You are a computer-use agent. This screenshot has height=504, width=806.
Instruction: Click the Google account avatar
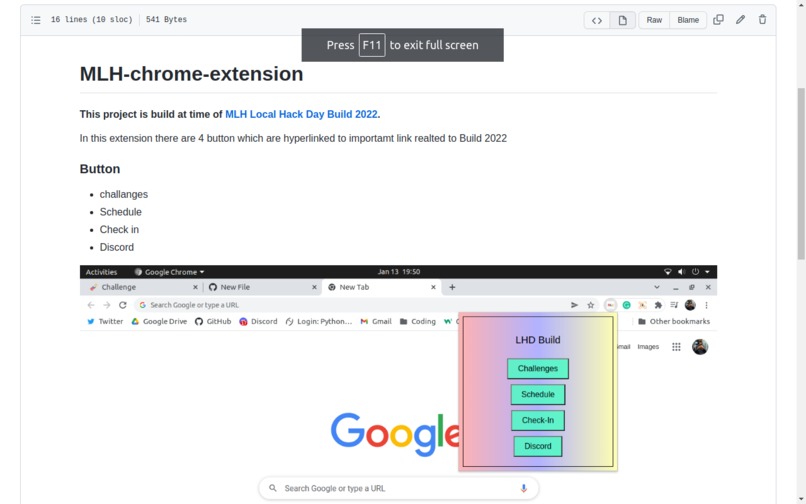pos(700,347)
